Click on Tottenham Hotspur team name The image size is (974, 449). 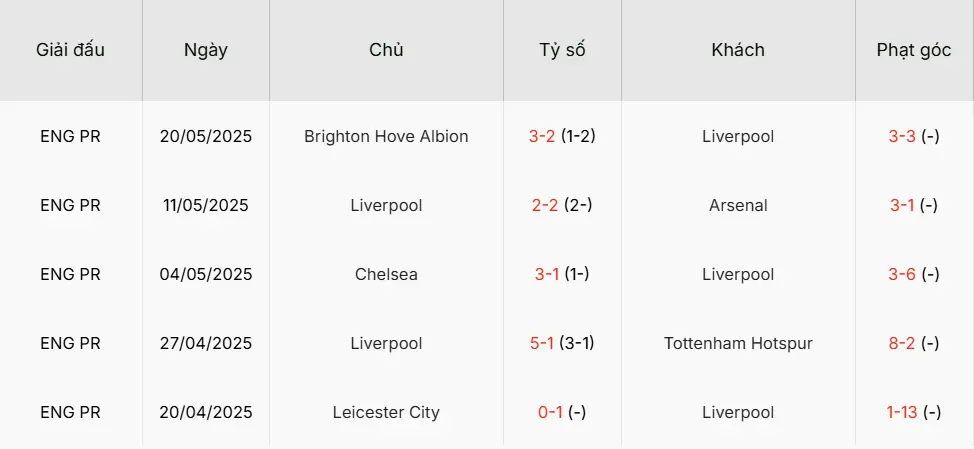(x=738, y=343)
